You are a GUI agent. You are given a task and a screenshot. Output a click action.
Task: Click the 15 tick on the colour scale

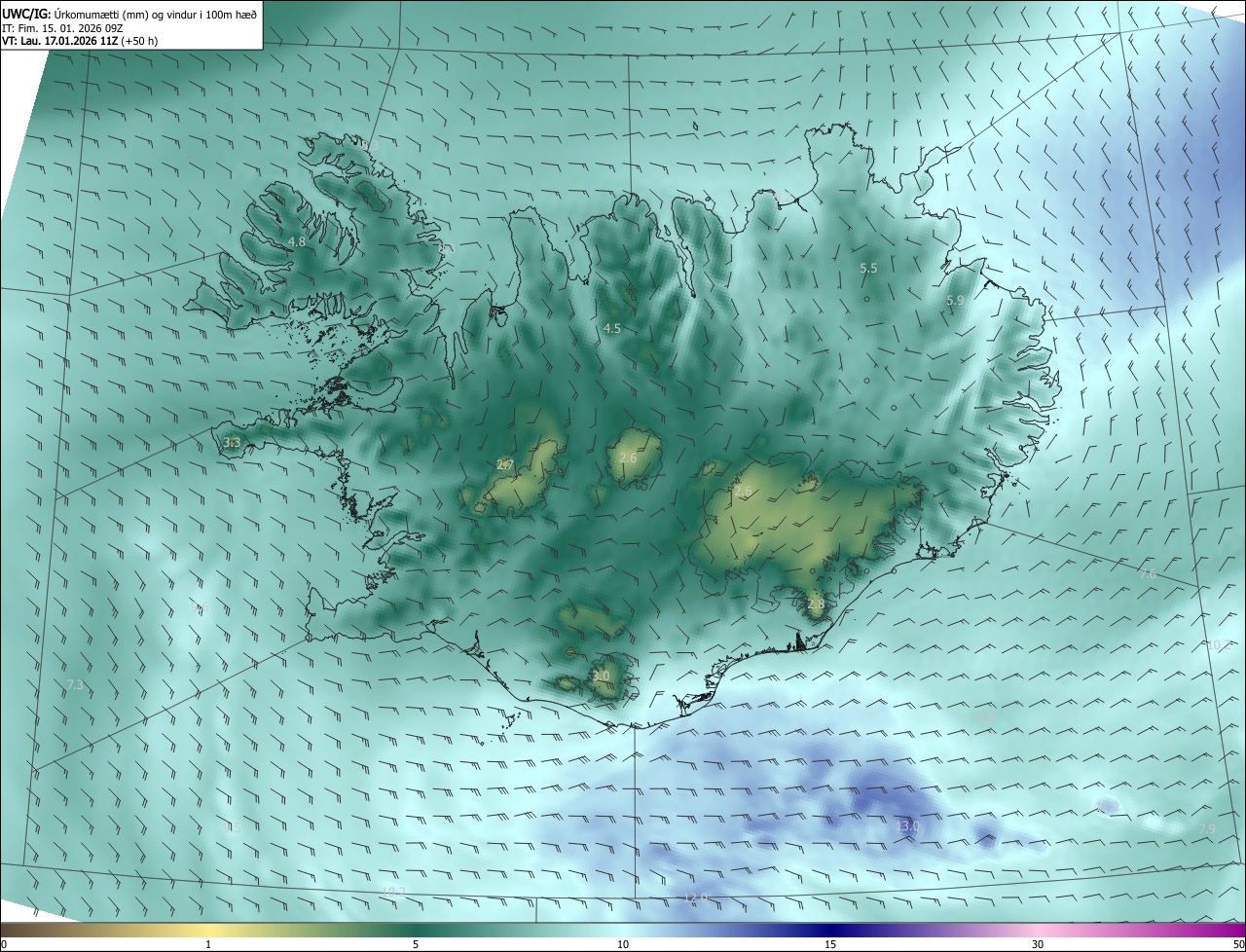coord(830,944)
